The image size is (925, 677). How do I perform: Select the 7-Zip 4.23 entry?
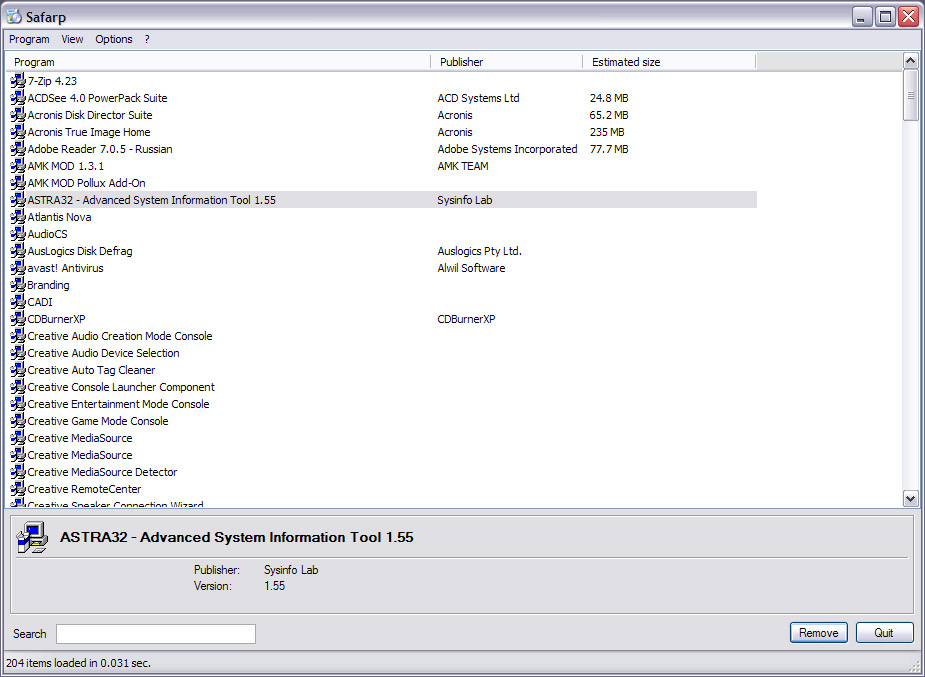click(x=52, y=81)
